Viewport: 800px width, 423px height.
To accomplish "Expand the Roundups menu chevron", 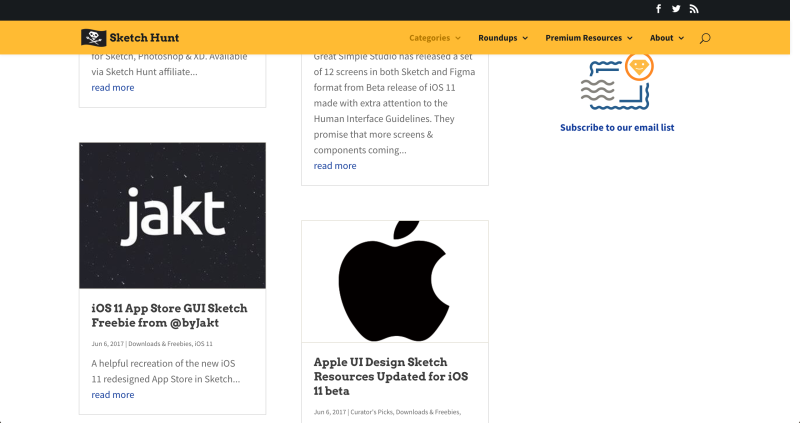I will pyautogui.click(x=525, y=38).
